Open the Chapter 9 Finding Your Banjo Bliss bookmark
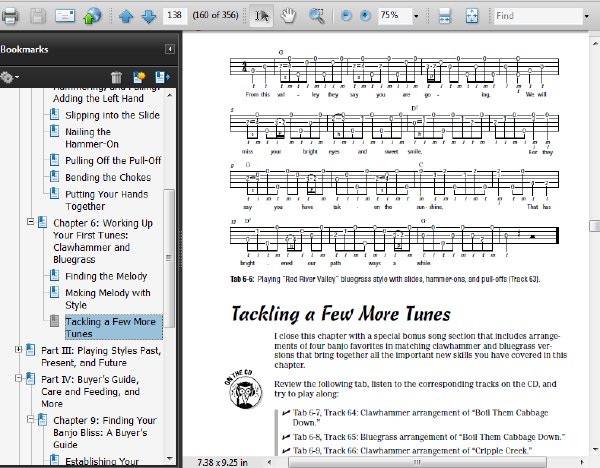This screenshot has height=468, width=600. 104,432
